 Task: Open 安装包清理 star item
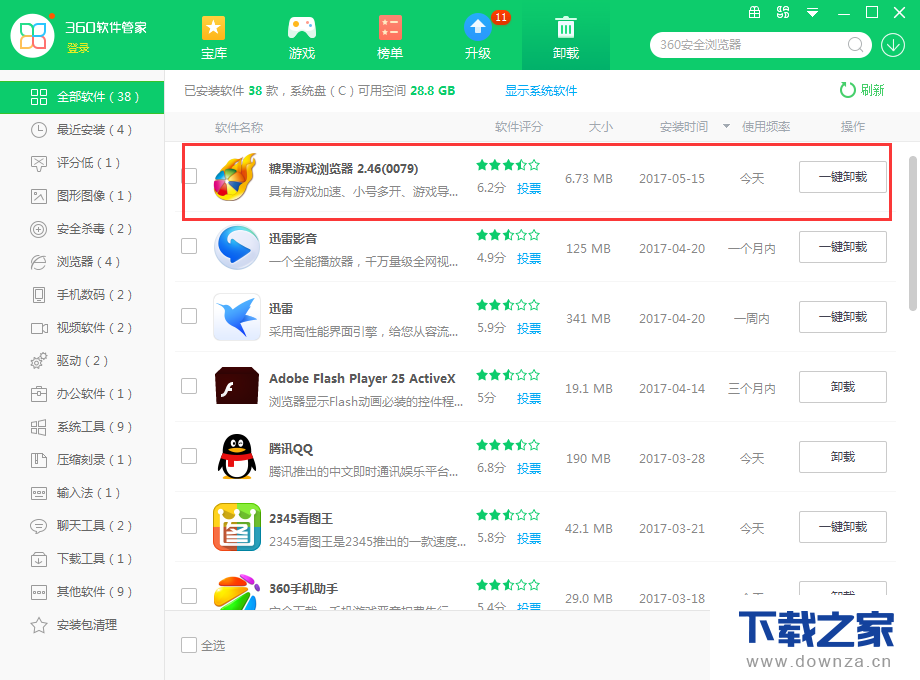pos(82,625)
